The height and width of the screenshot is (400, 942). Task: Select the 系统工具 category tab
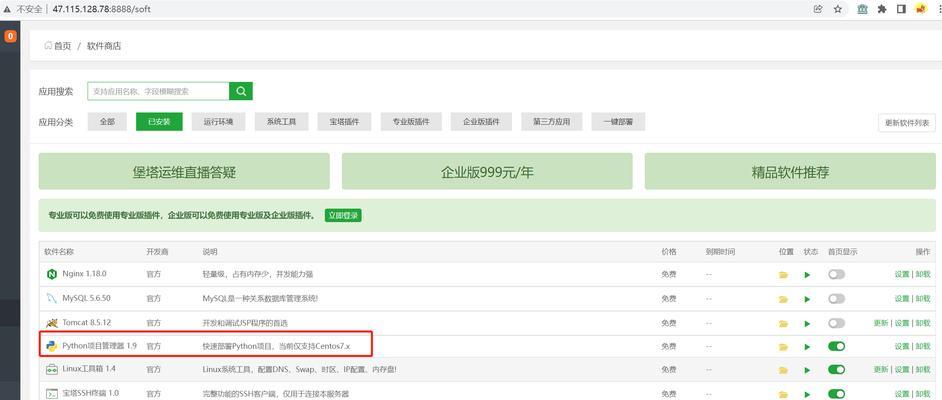281,122
